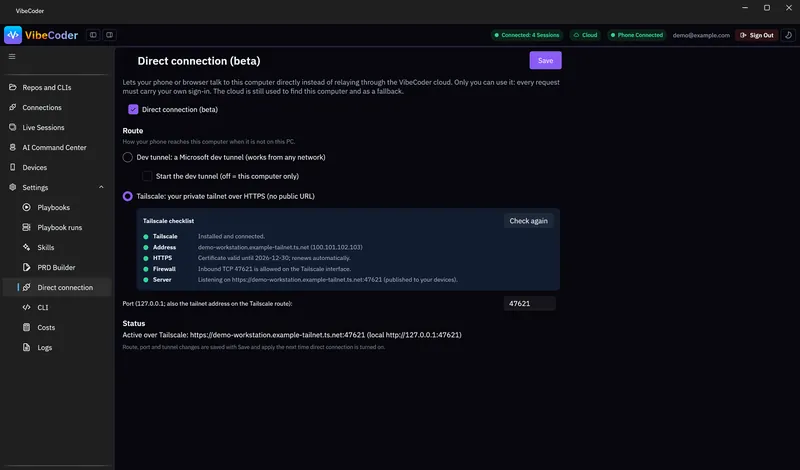Click the Cloud status badge
This screenshot has width=800, height=470.
[x=585, y=35]
